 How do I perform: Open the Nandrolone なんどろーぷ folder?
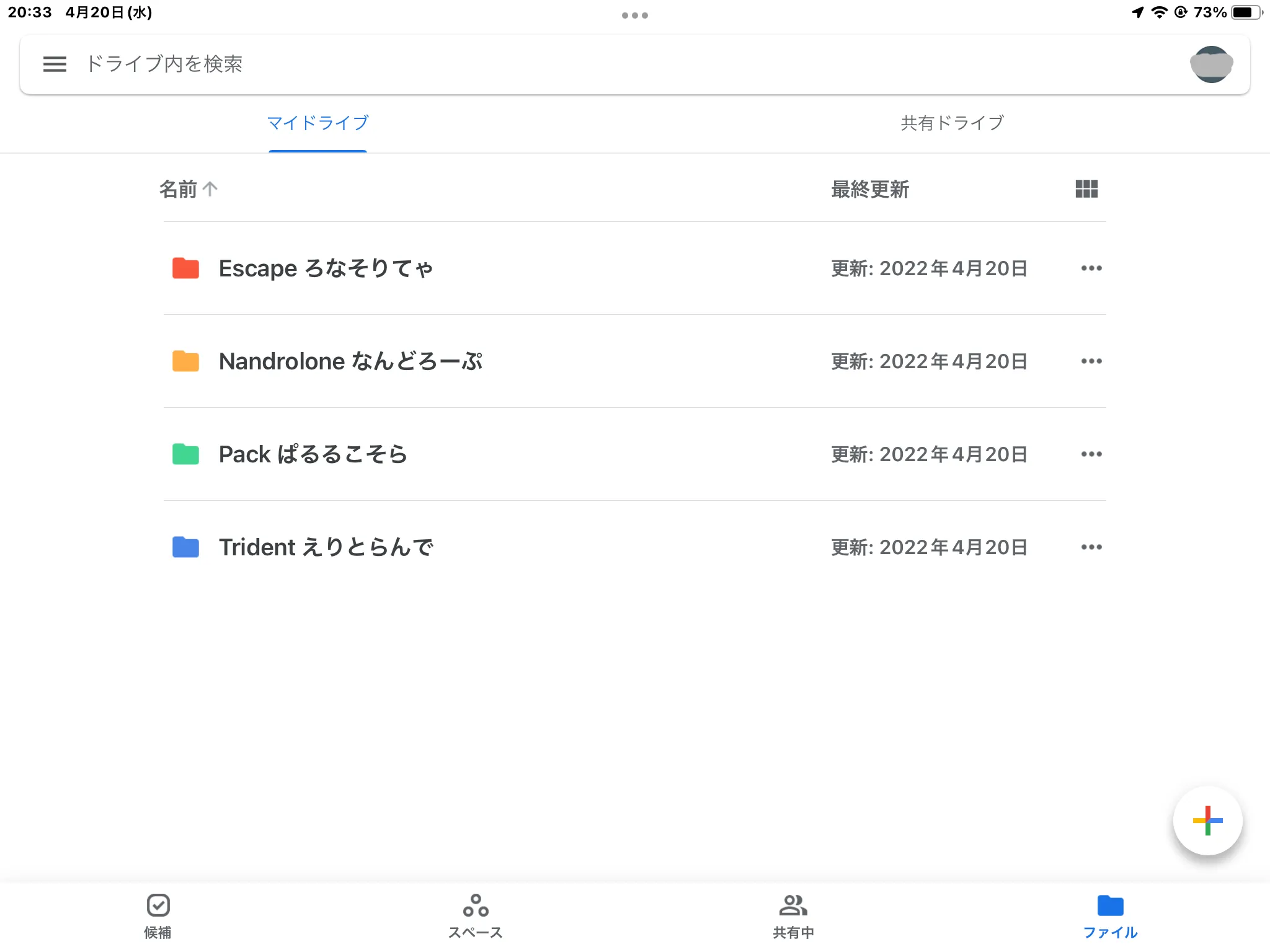click(x=350, y=361)
